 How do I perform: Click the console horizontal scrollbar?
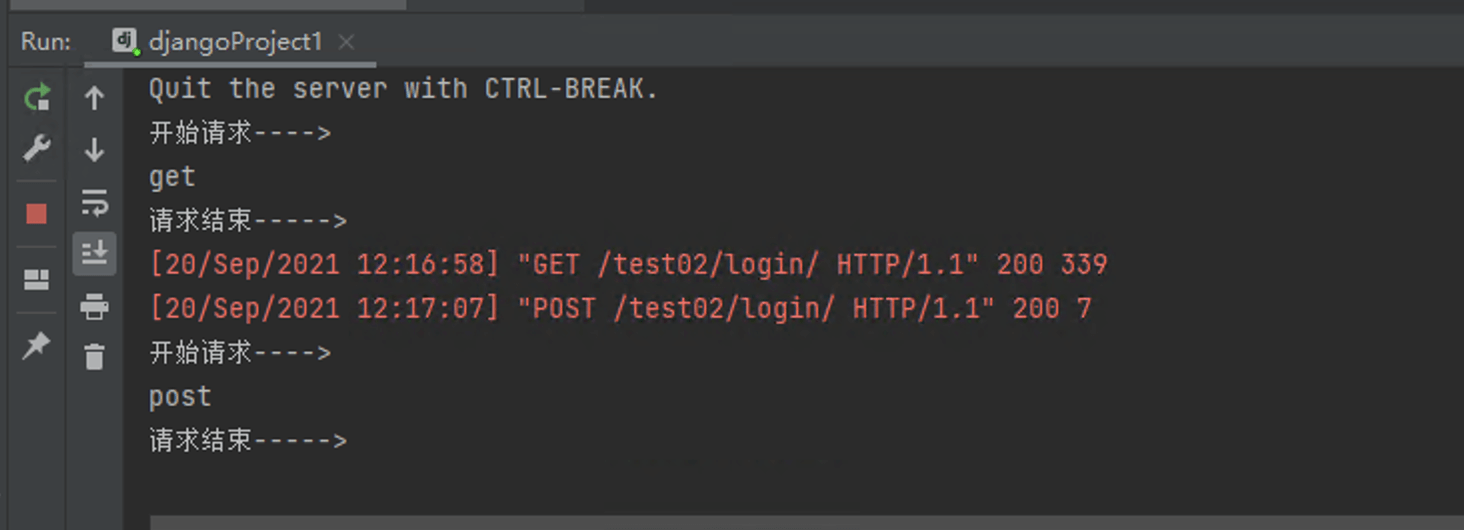point(807,522)
